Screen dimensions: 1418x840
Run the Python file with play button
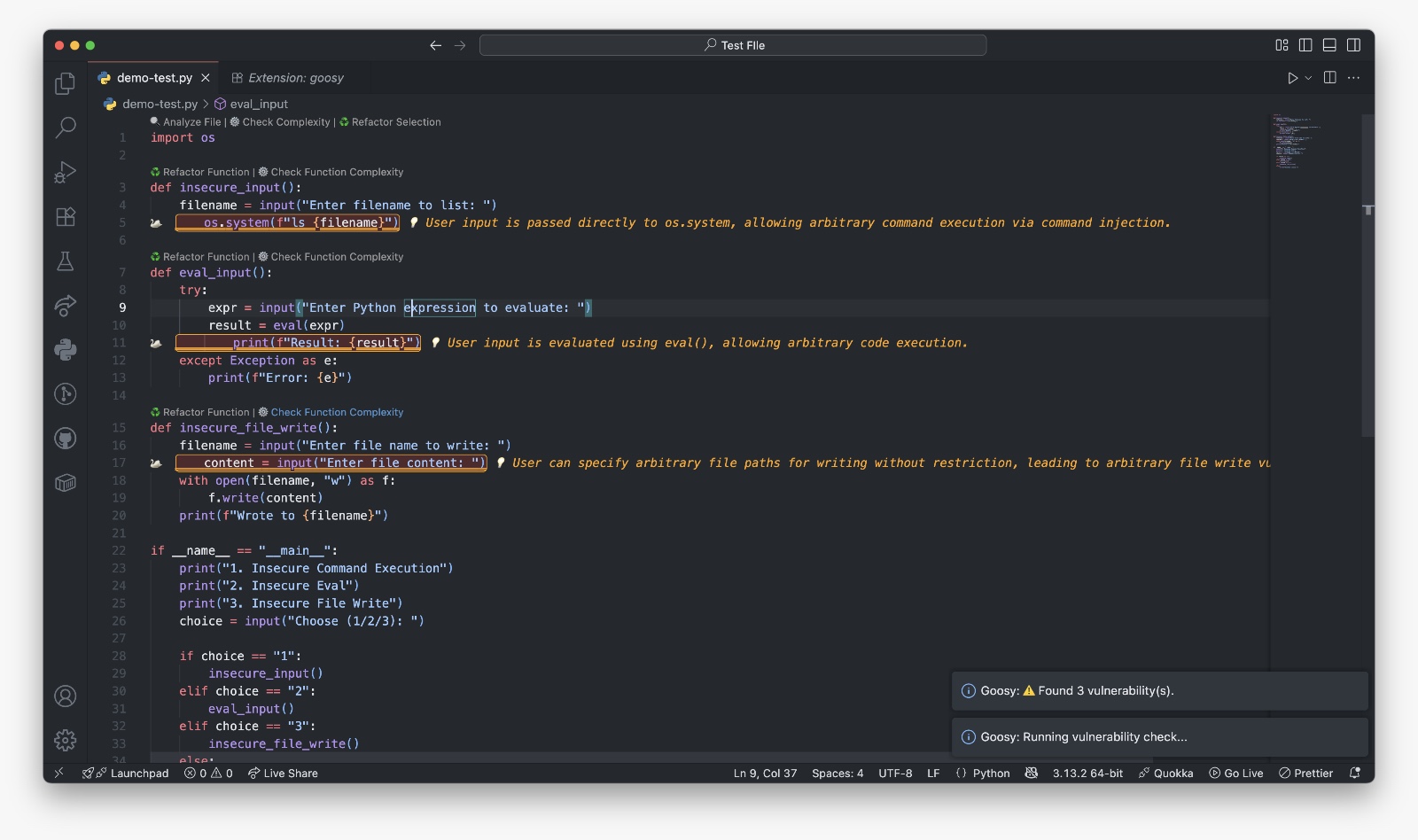(1292, 78)
